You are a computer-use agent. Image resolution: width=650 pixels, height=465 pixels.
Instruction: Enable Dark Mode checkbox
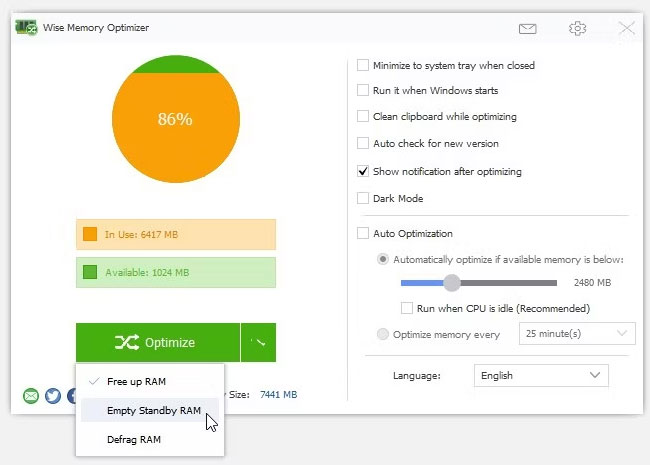[x=363, y=198]
